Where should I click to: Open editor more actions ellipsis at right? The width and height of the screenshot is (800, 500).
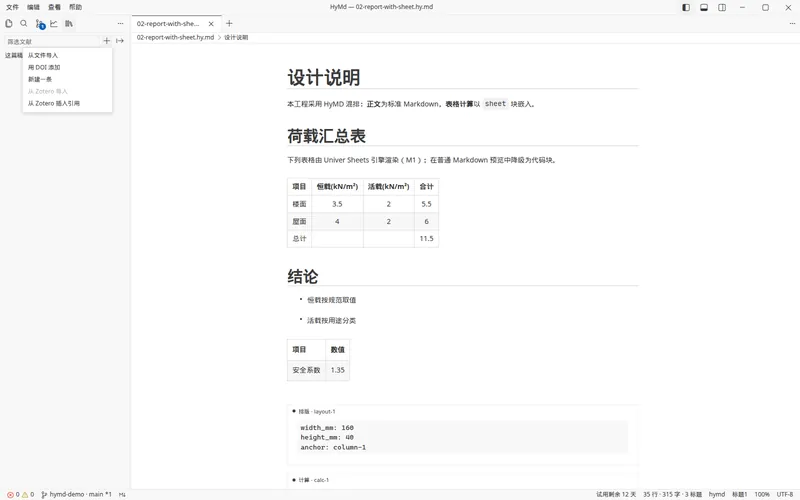coord(792,23)
